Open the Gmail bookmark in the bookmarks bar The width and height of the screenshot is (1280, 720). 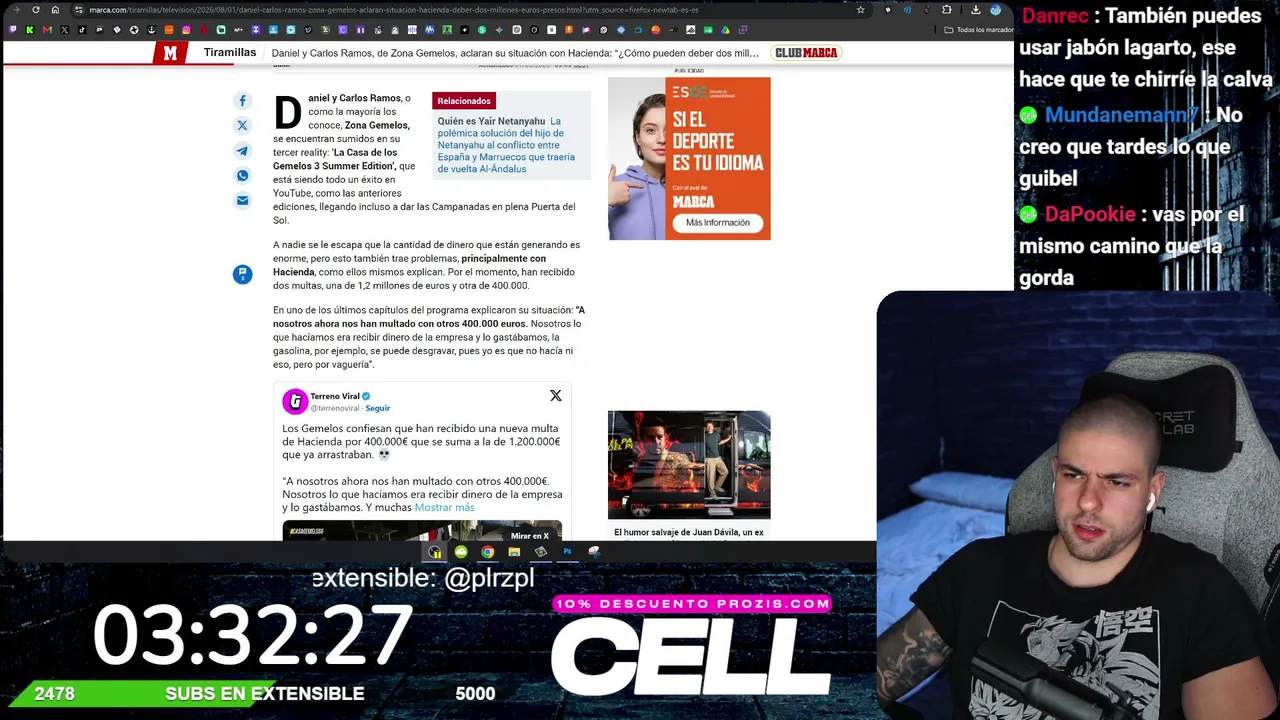(x=47, y=30)
